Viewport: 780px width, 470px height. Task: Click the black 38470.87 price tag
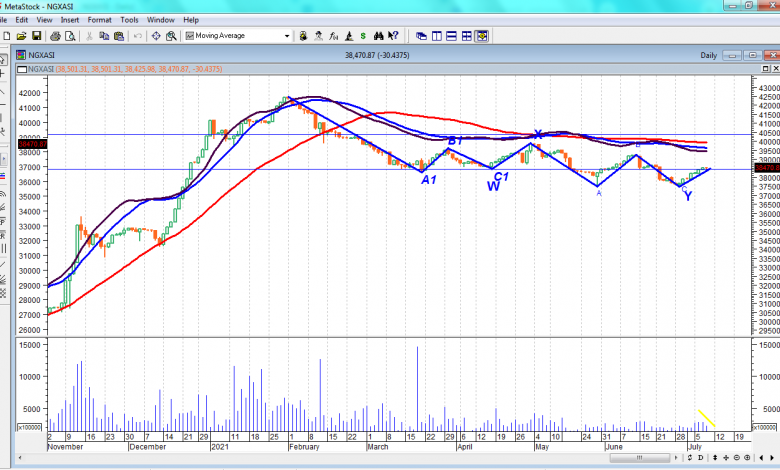[33, 144]
